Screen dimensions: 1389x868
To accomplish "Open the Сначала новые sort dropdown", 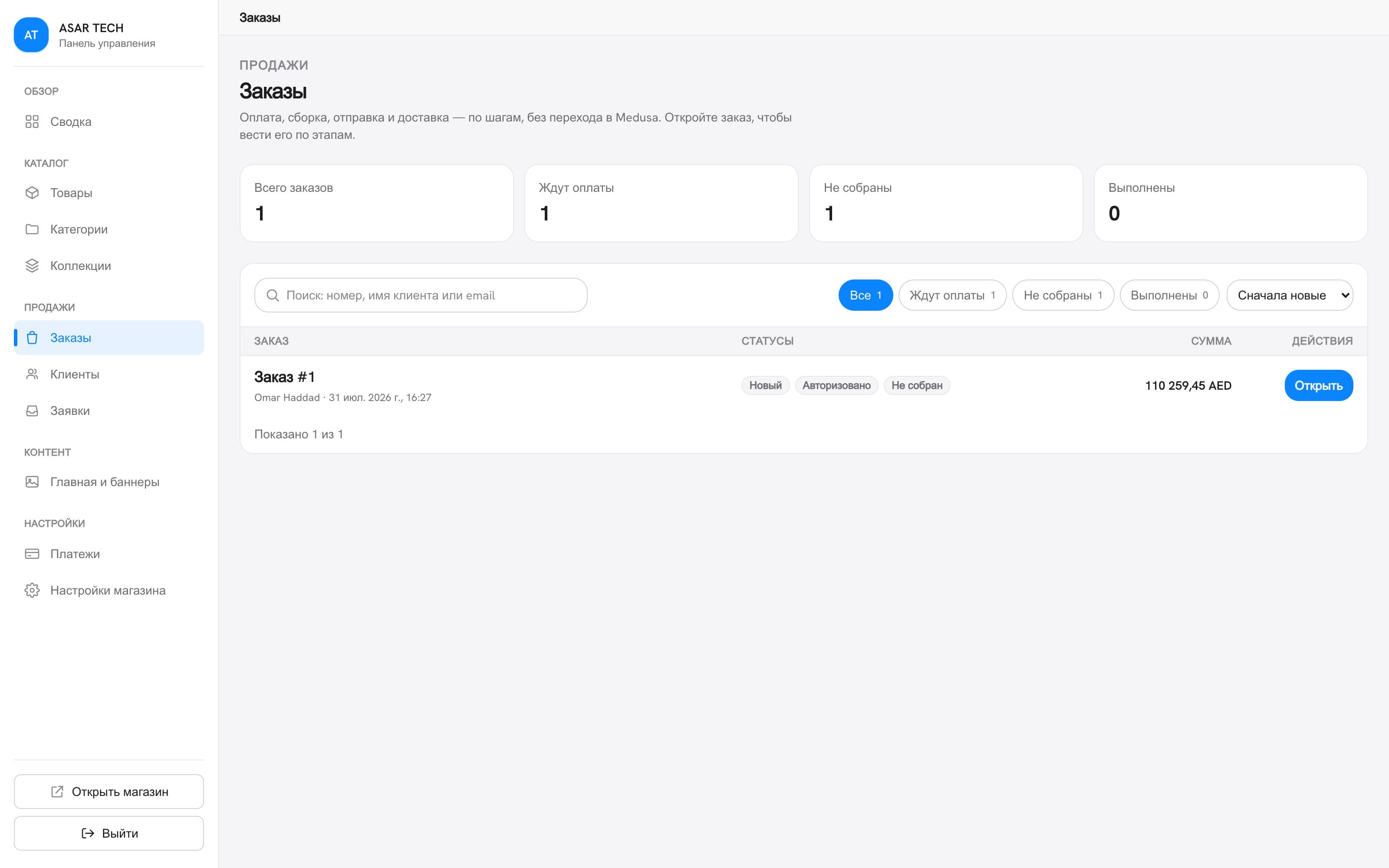I will click(x=1289, y=295).
